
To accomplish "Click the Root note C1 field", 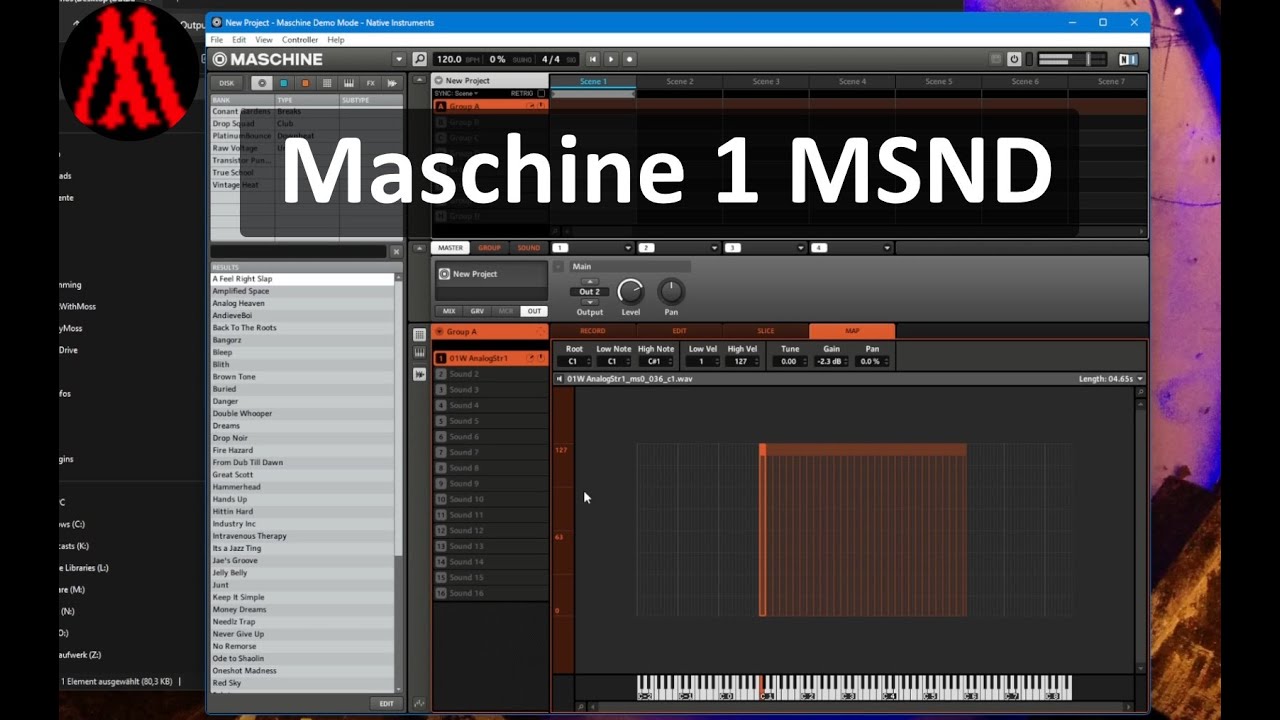I will 574,361.
